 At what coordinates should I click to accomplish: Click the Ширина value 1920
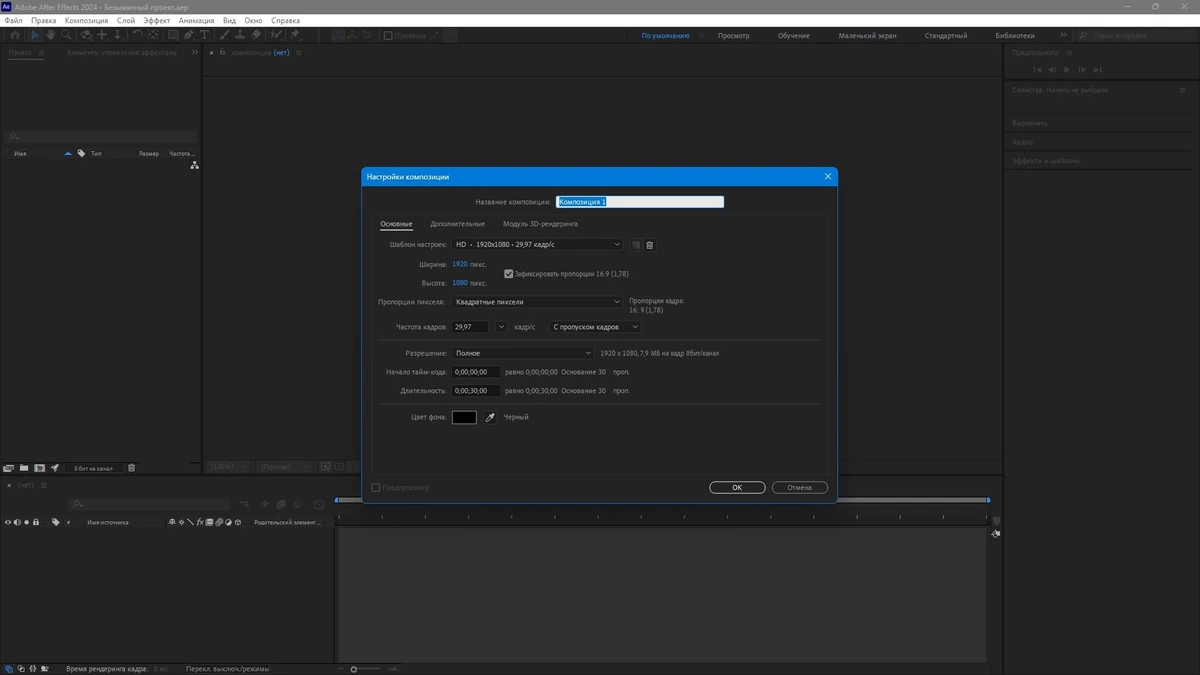click(x=460, y=264)
